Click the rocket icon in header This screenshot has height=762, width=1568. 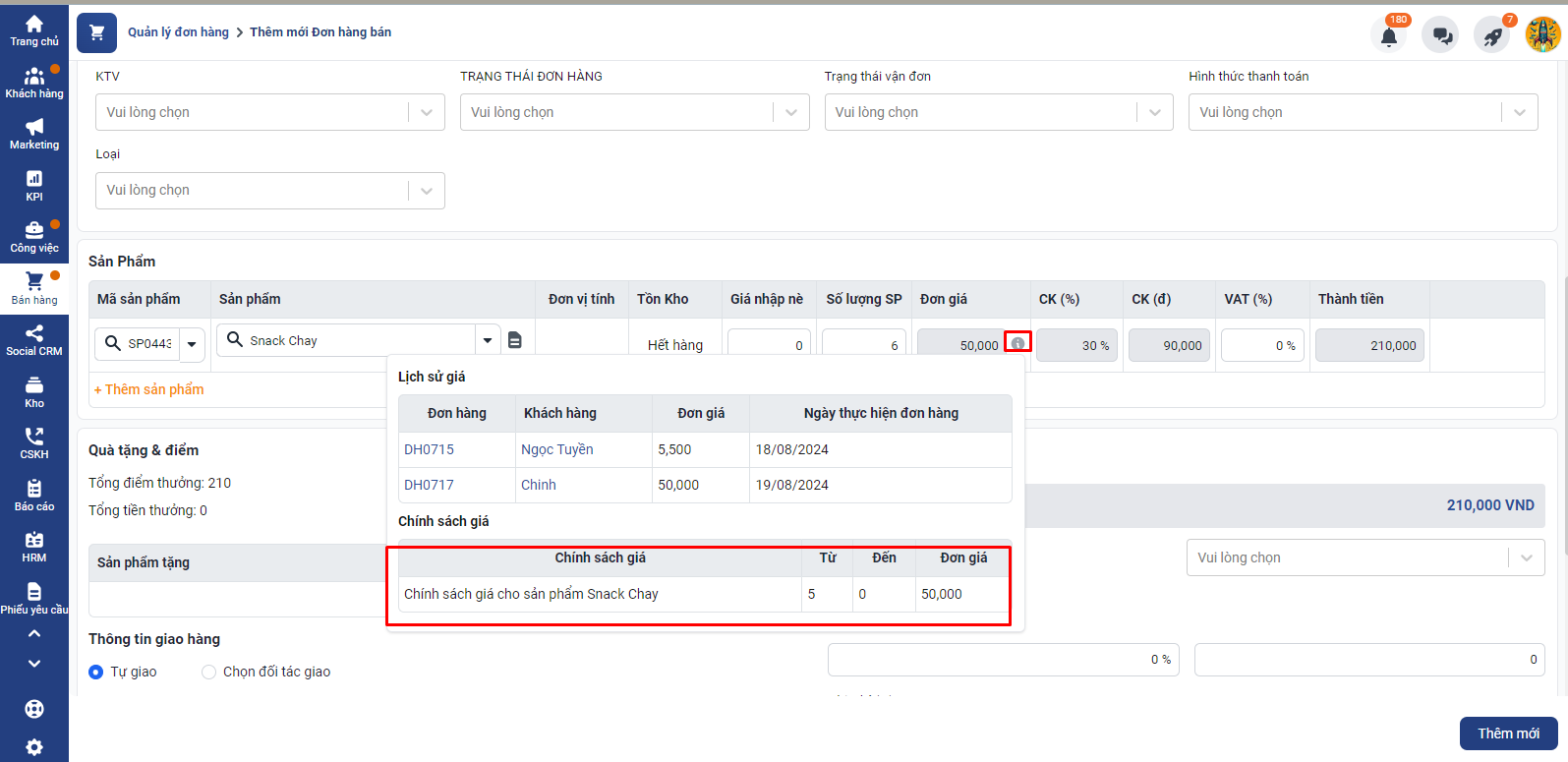click(x=1492, y=36)
